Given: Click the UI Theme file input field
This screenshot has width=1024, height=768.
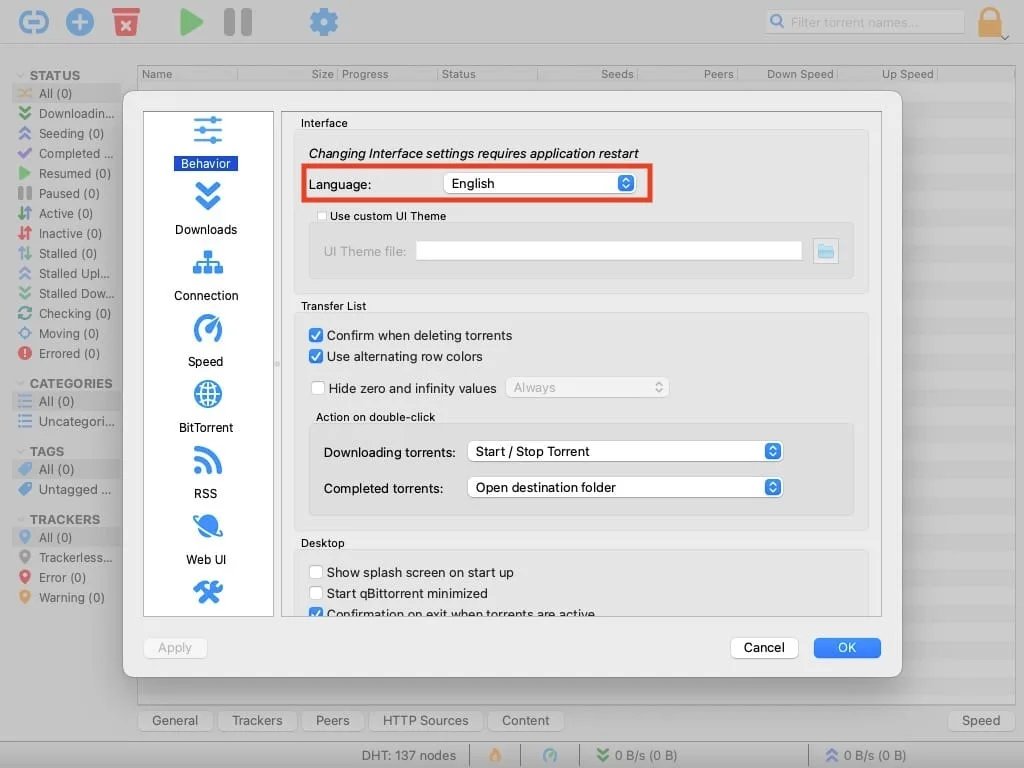Looking at the screenshot, I should (609, 251).
